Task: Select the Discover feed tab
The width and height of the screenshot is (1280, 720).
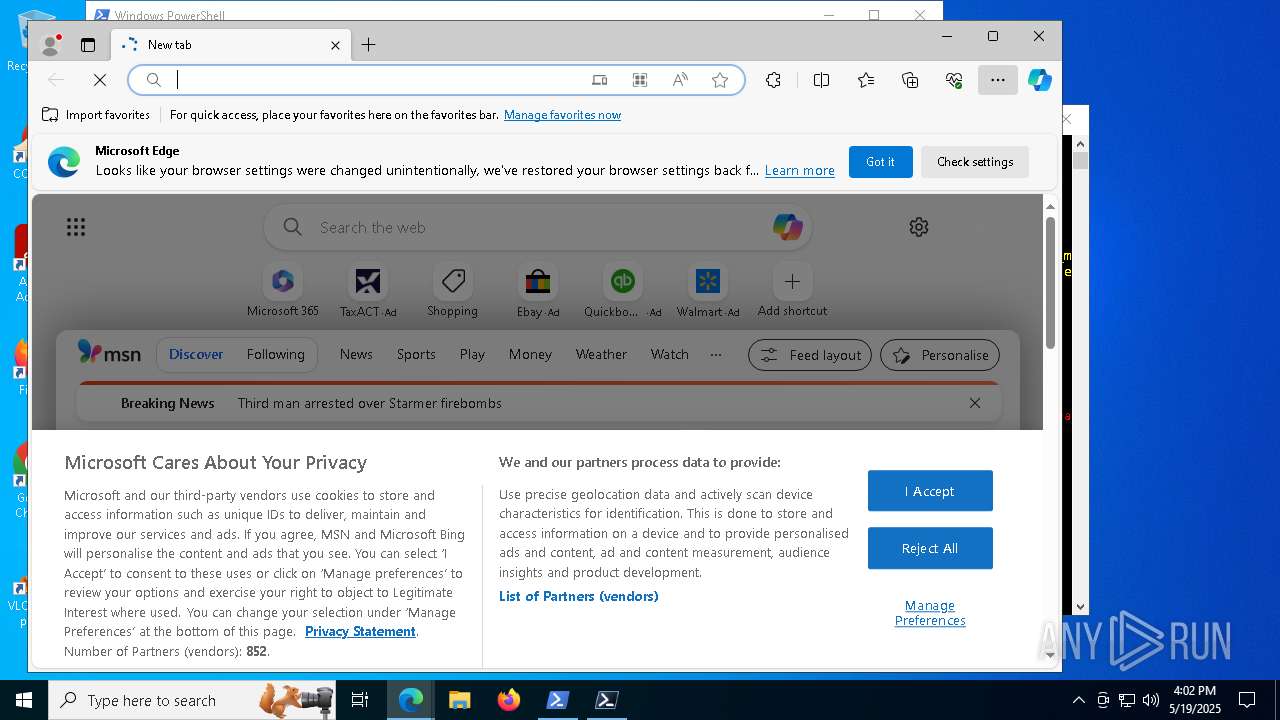Action: click(196, 355)
